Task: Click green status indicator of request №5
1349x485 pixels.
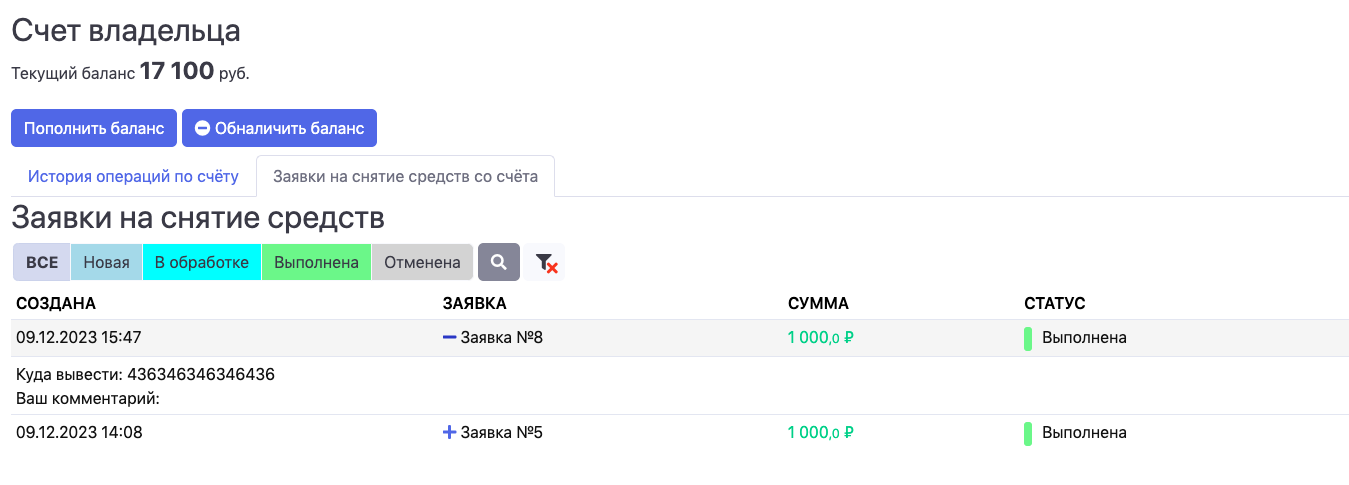Action: coord(1027,433)
